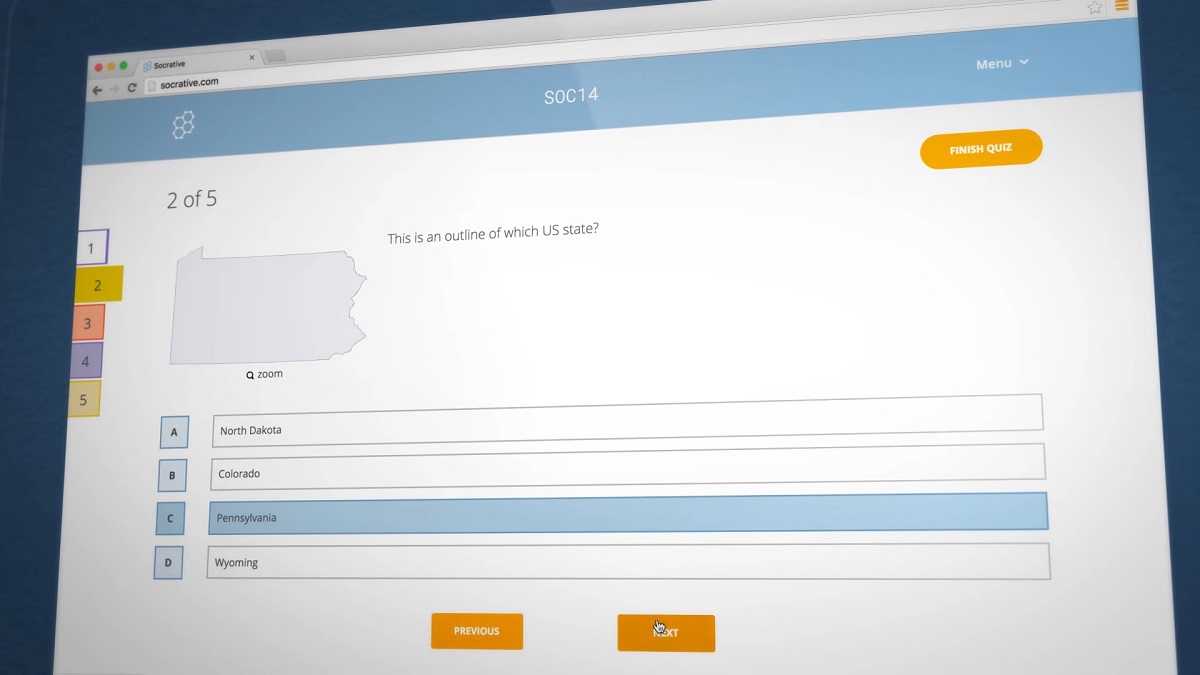Expand the Menu dropdown
This screenshot has height=675, width=1200.
(x=1002, y=63)
